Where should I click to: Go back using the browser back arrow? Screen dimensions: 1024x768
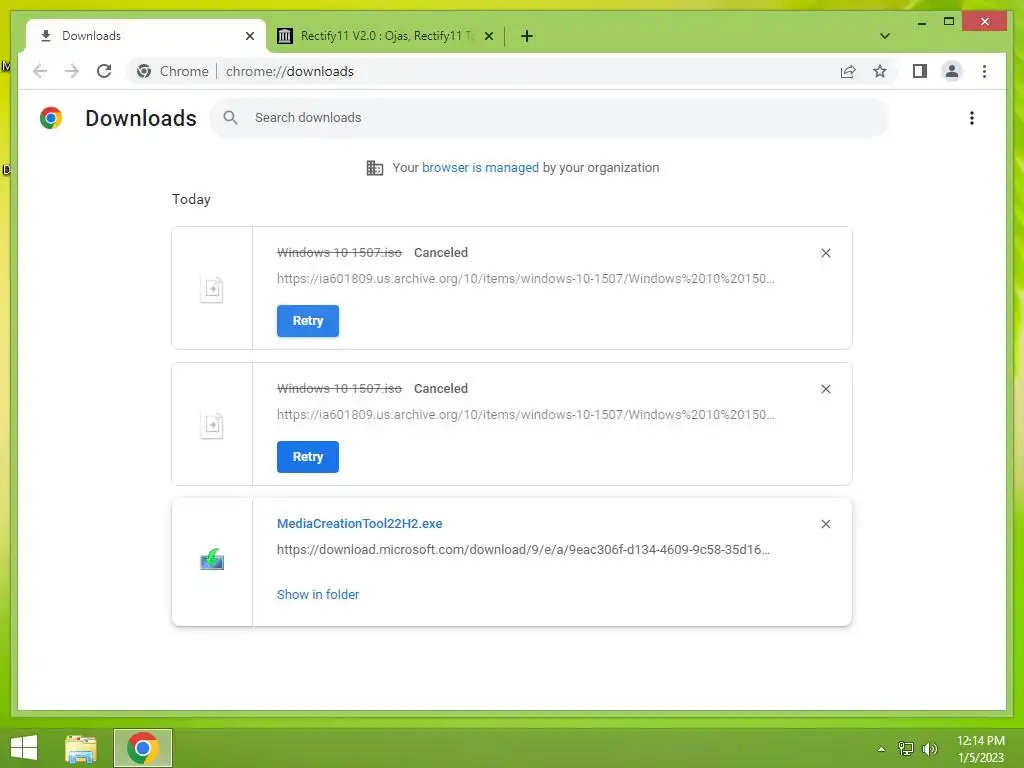[x=40, y=71]
